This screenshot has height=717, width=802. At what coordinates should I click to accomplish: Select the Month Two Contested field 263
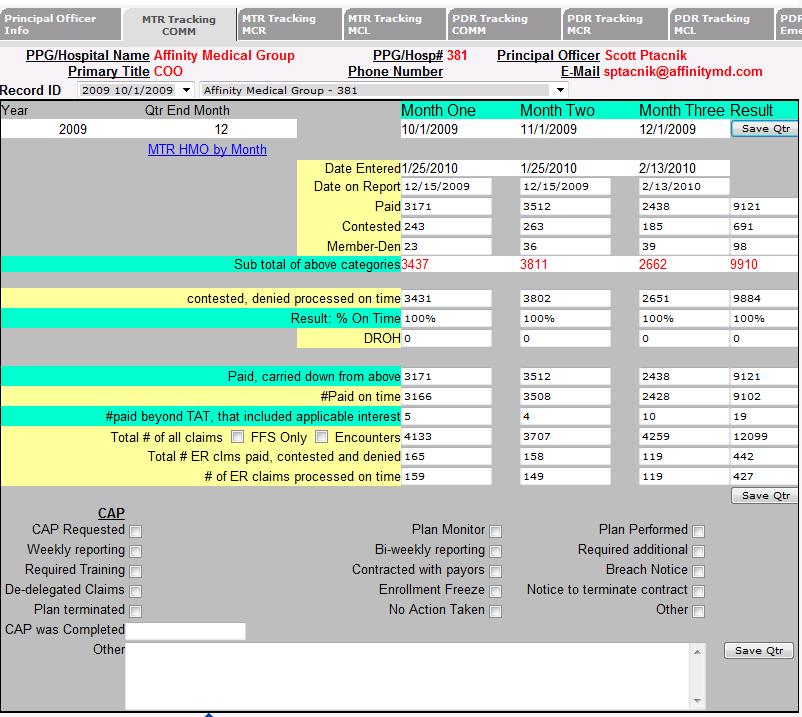tap(565, 227)
